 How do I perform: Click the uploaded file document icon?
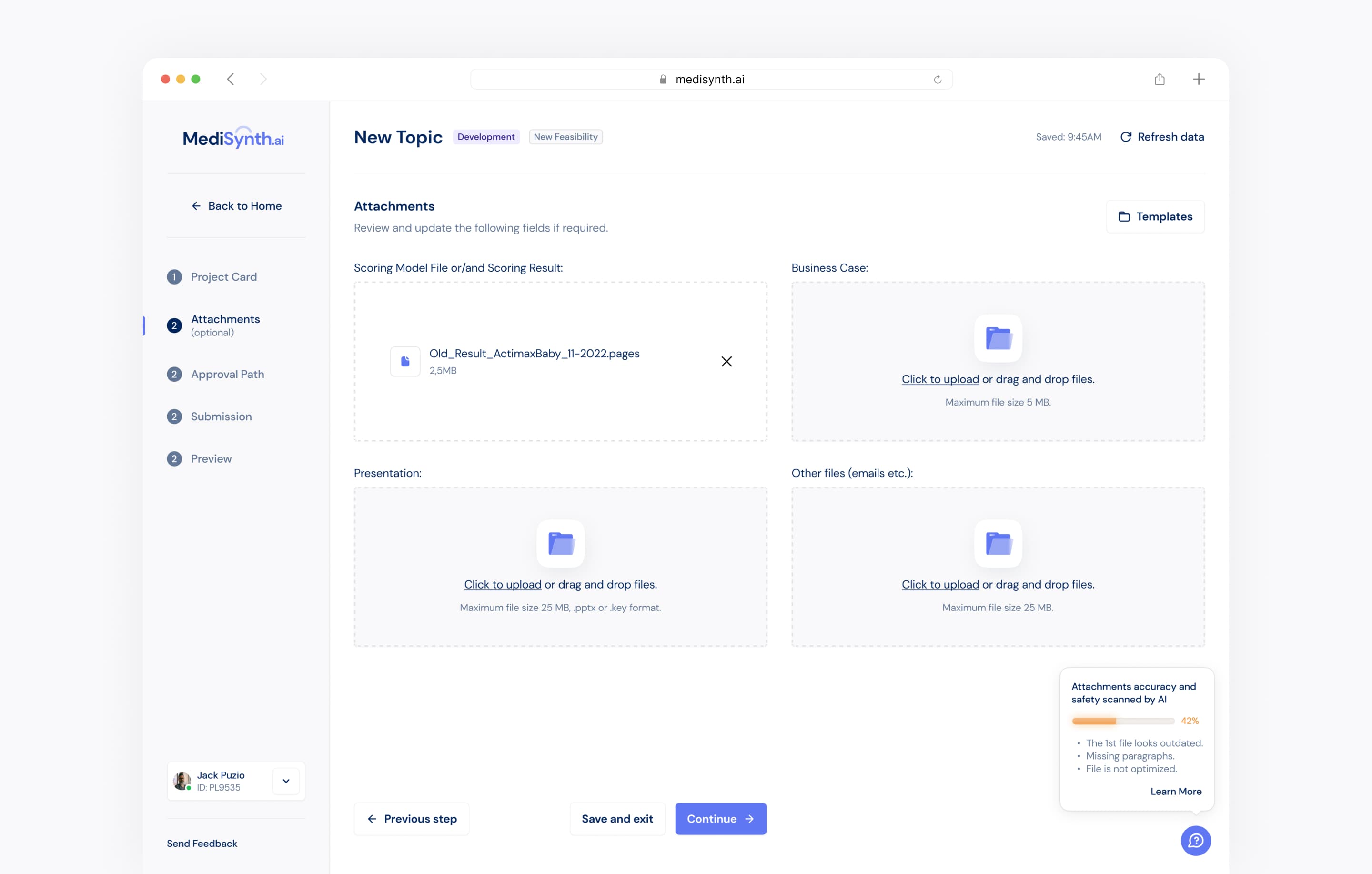coord(405,361)
